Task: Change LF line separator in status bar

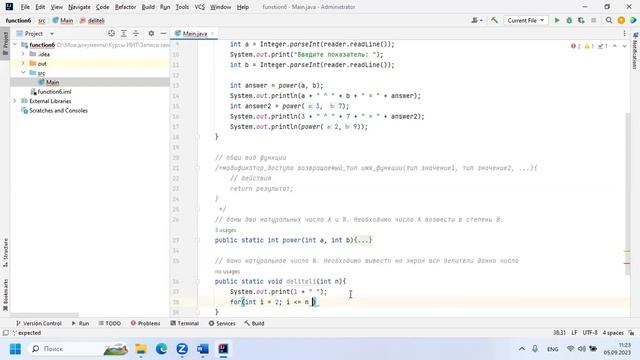Action: click(x=574, y=333)
